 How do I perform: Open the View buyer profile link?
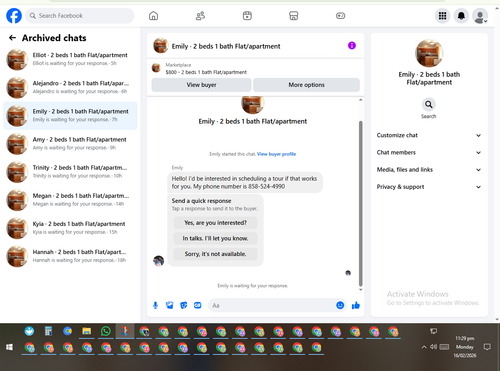276,154
